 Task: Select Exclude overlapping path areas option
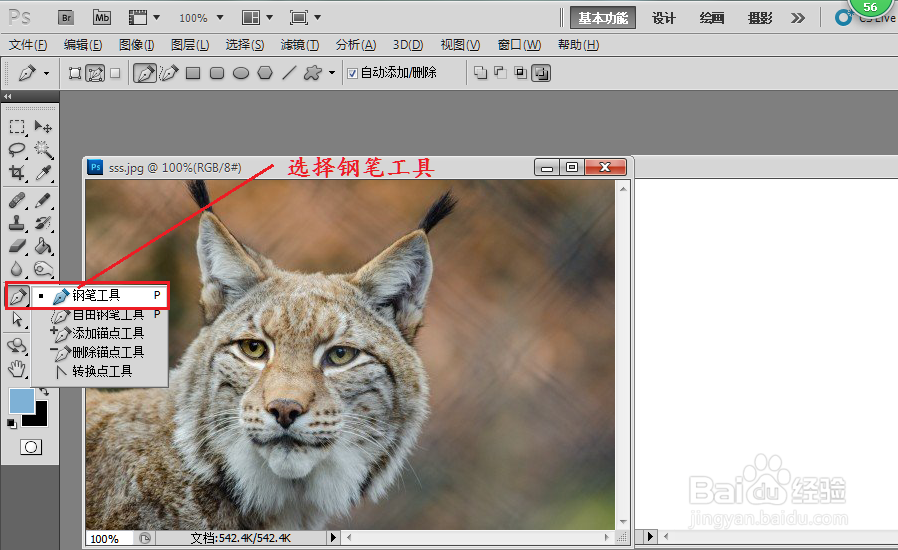point(541,73)
